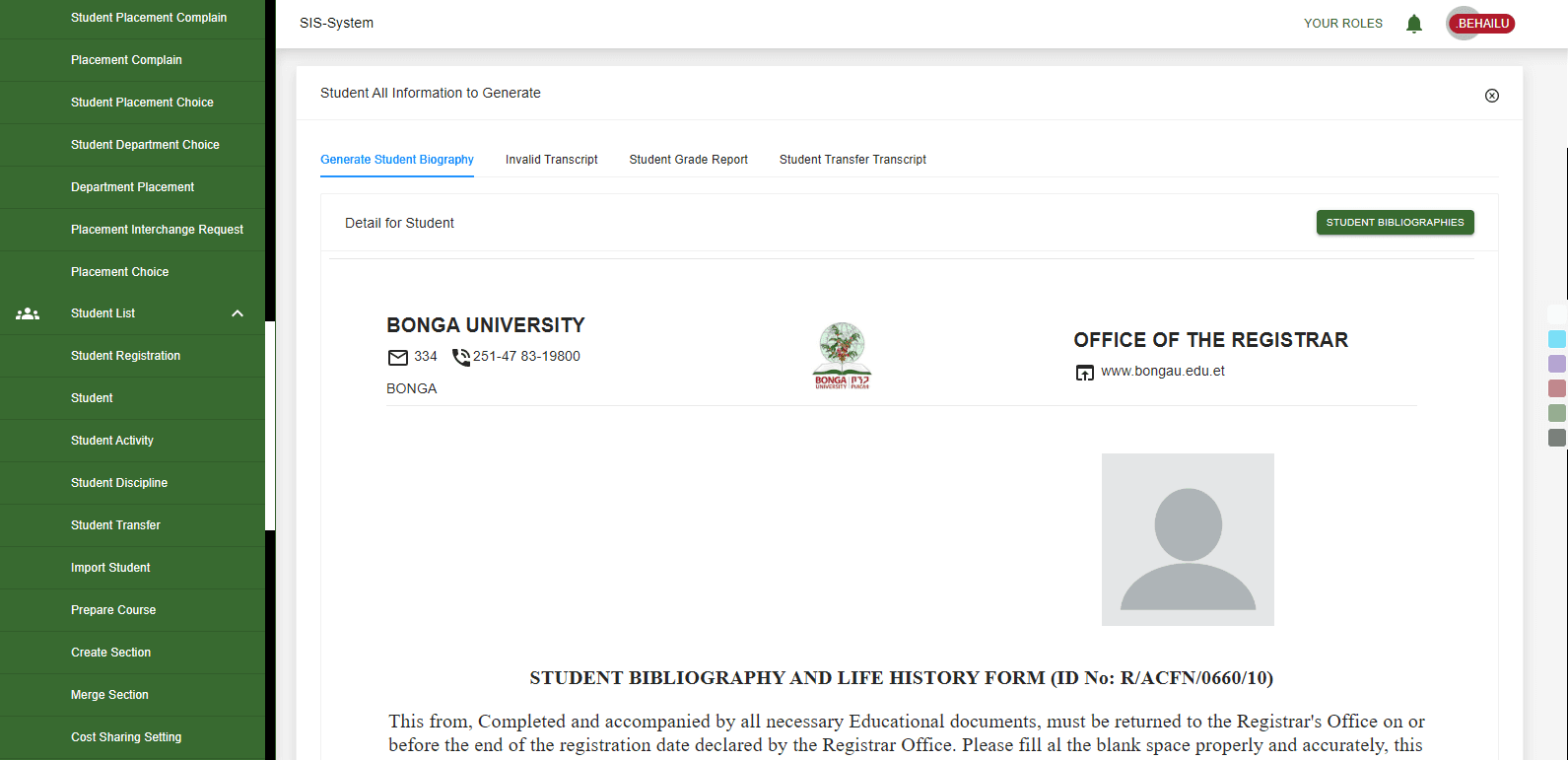Switch to Generate Student Biography tab
Screen dimensions: 1568x760
tap(397, 160)
